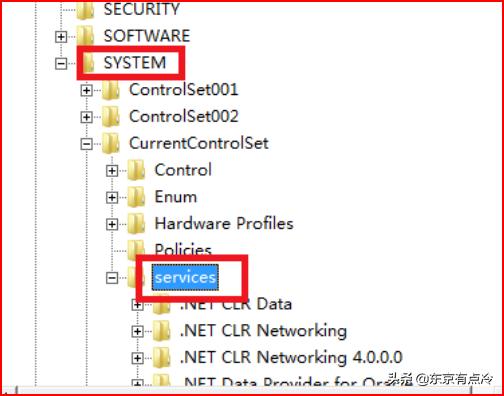
Task: Click the SOFTWARE folder icon
Action: [x=85, y=36]
